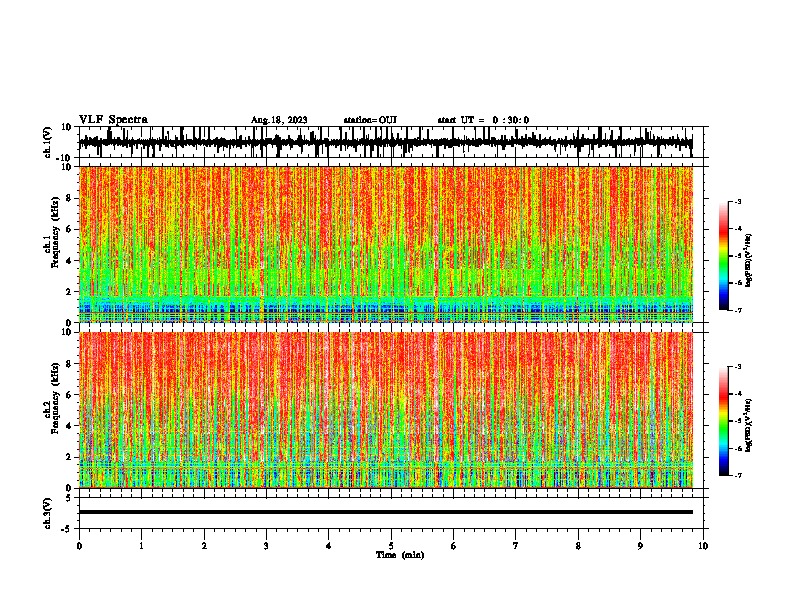
Task: Click tick label "7" on the Time axis
Action: tap(516, 546)
